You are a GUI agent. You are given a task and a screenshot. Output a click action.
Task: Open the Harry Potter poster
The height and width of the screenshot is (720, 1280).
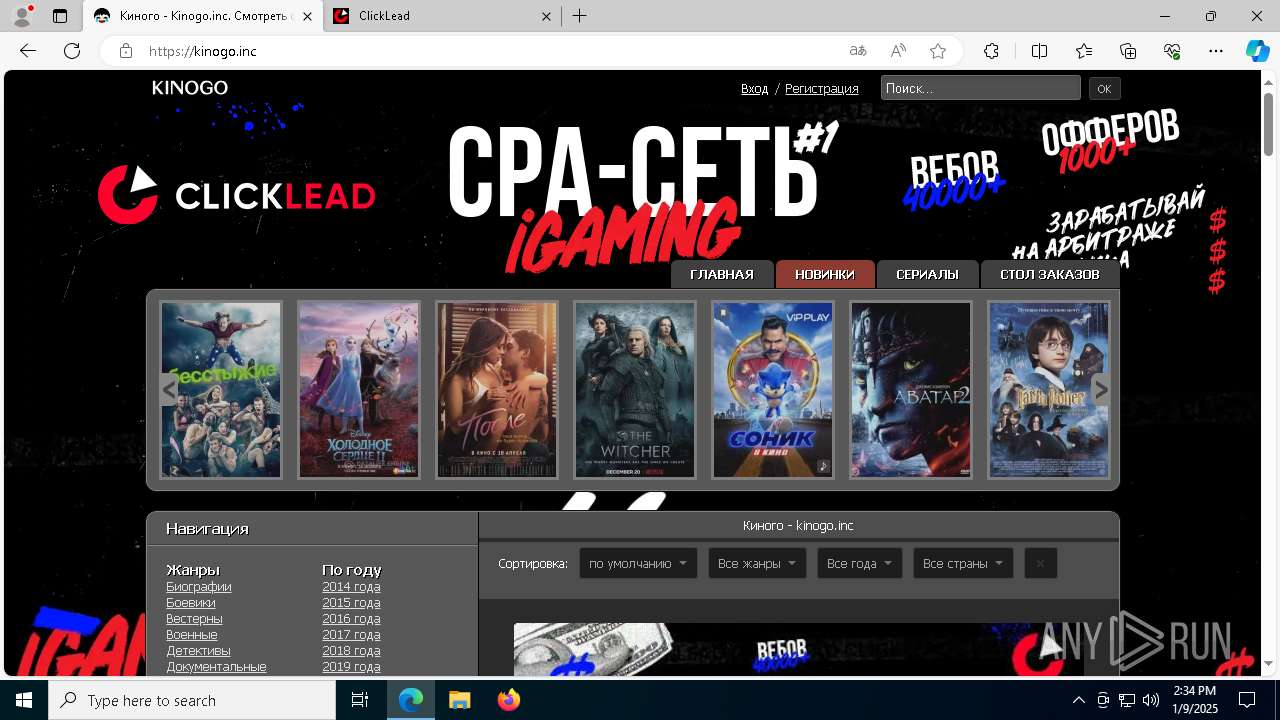point(1049,390)
